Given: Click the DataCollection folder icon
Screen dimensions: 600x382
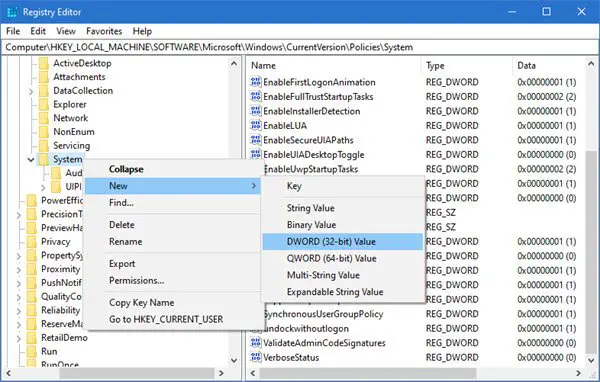Looking at the screenshot, I should tap(44, 91).
